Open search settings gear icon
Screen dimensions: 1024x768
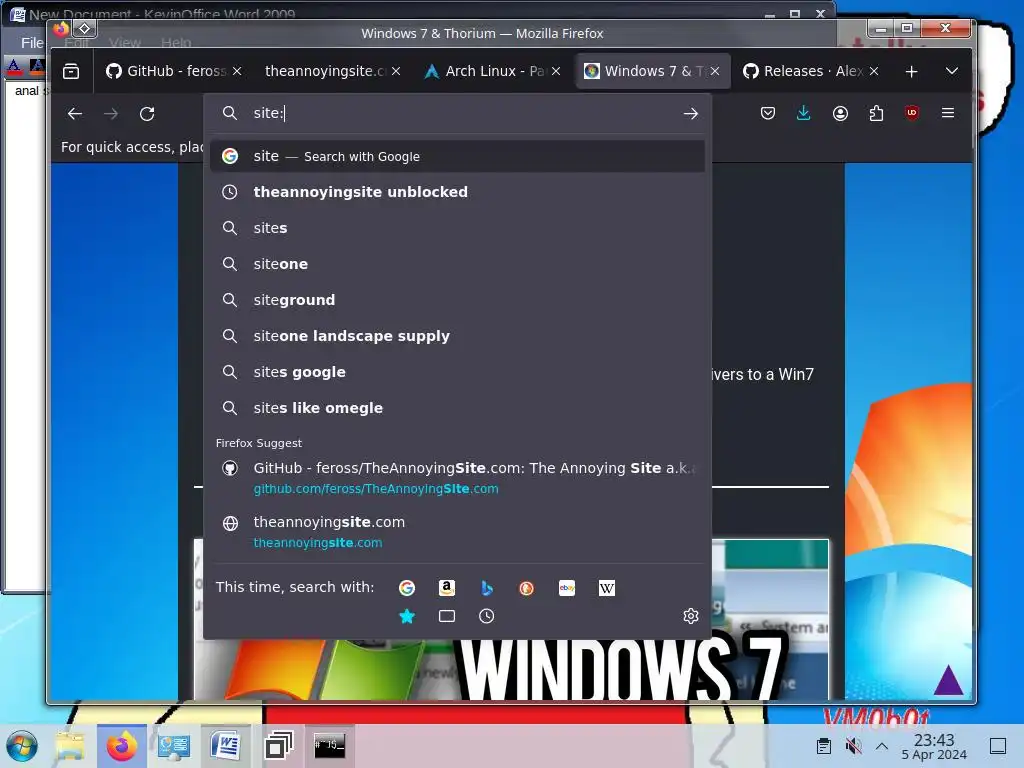point(691,616)
